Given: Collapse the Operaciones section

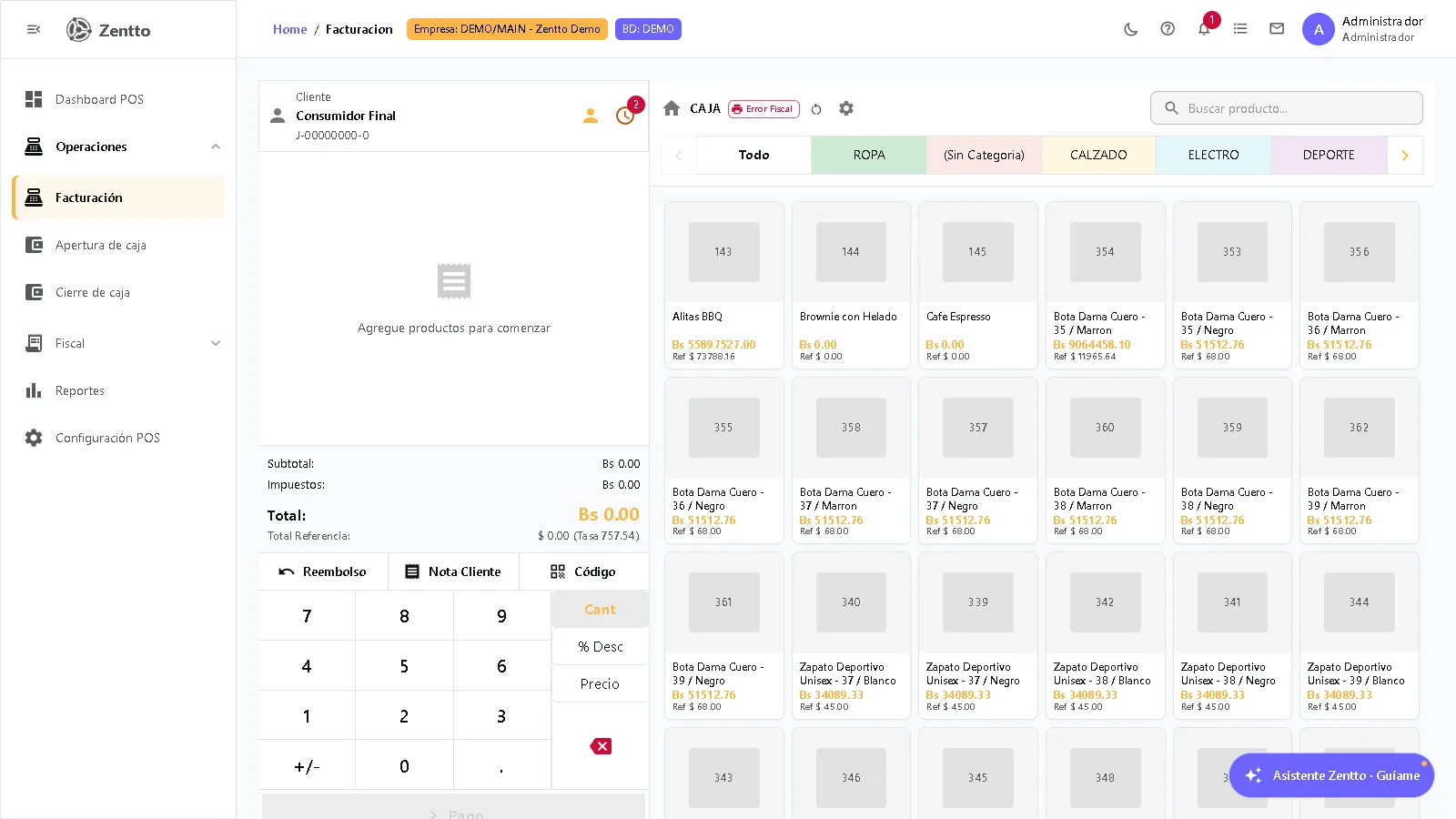Looking at the screenshot, I should [x=118, y=147].
